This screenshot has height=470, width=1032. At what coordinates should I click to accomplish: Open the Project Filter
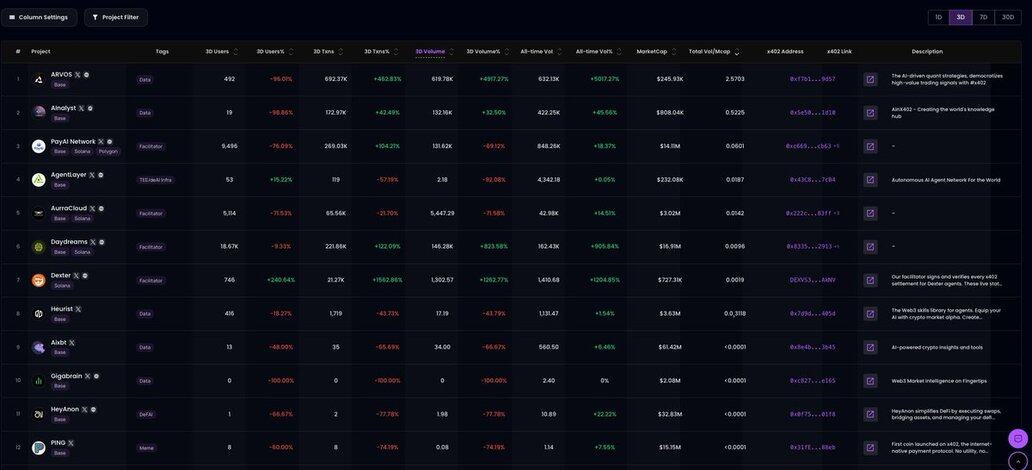tap(116, 17)
